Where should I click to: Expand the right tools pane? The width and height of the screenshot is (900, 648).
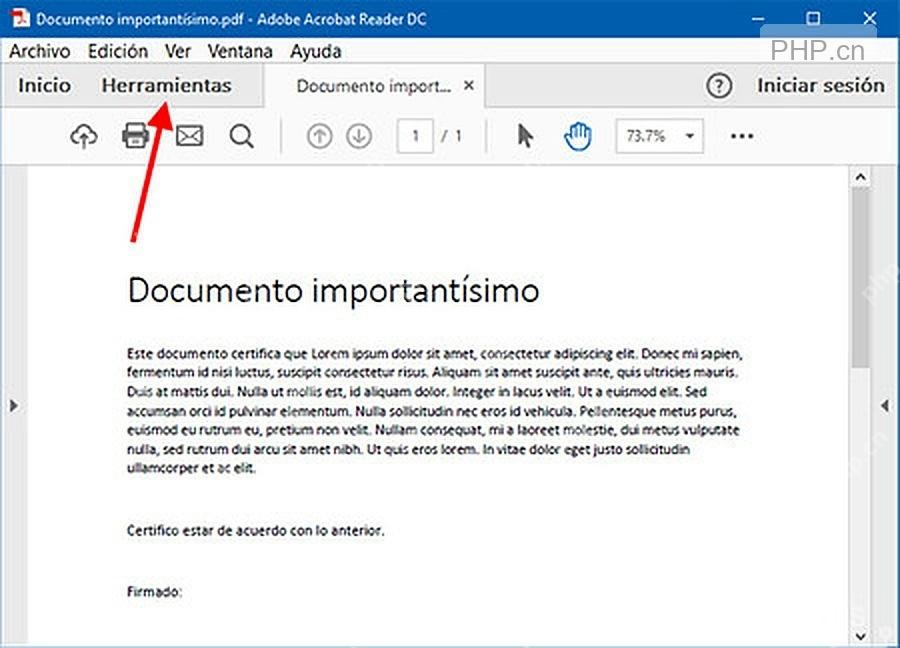click(x=885, y=406)
